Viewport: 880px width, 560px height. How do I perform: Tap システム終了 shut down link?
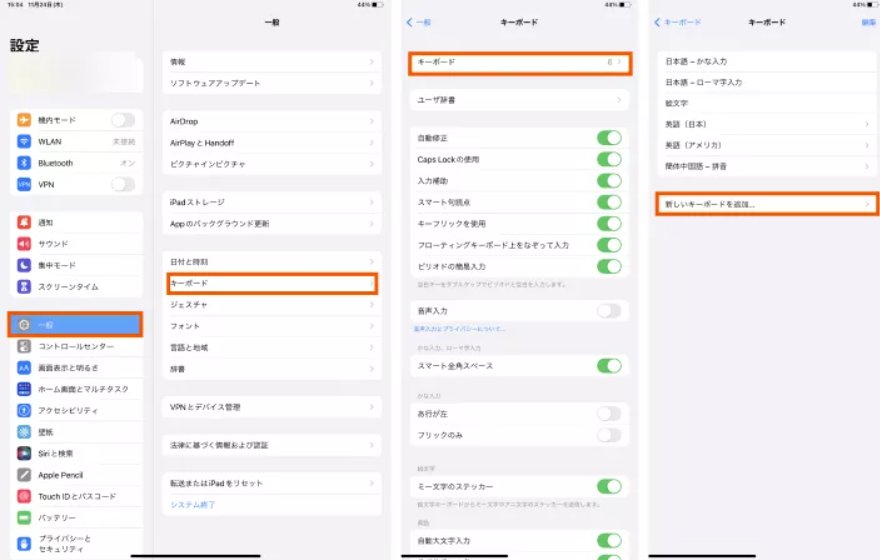[x=193, y=504]
